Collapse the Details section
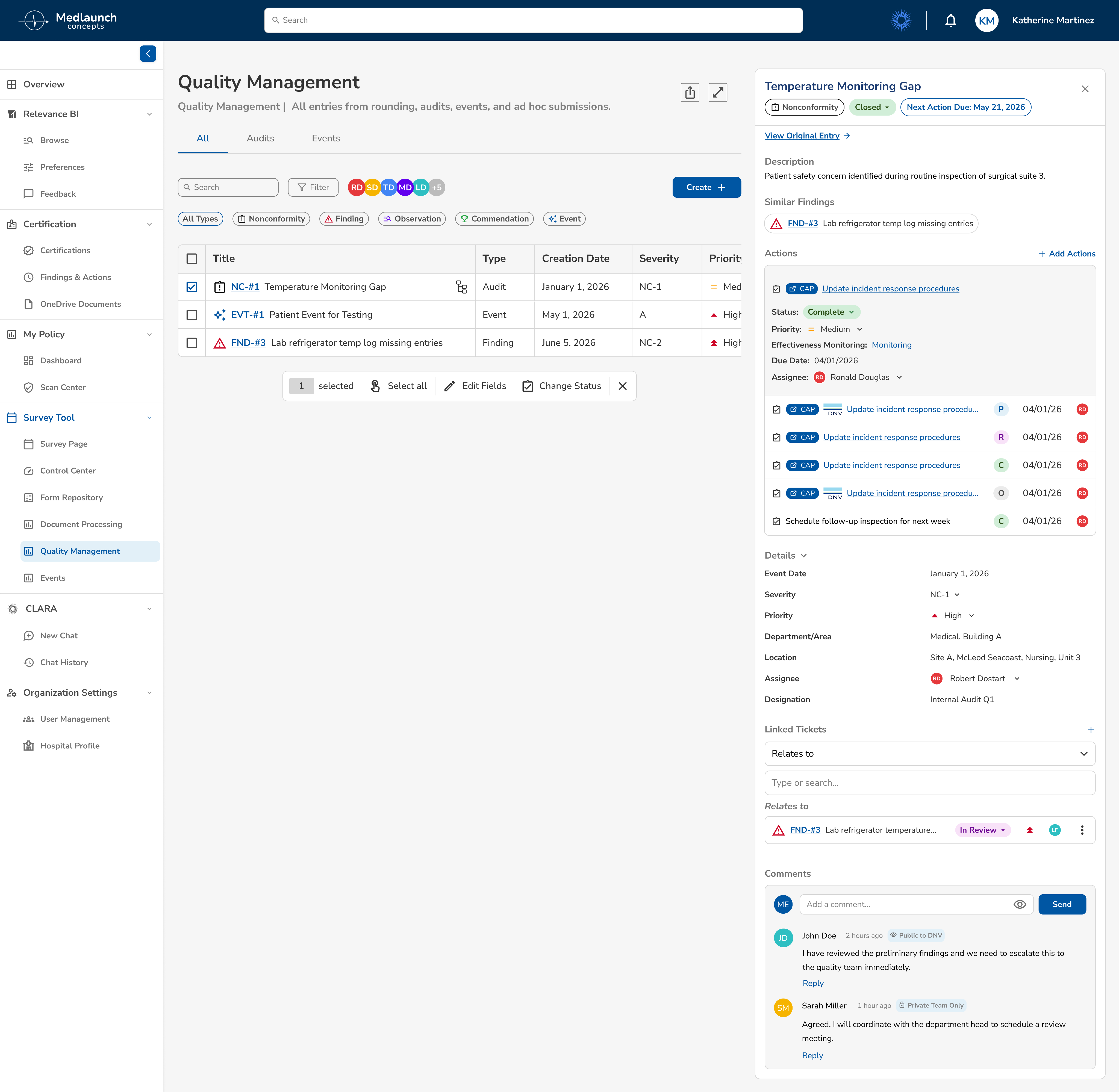1119x1092 pixels. [786, 555]
